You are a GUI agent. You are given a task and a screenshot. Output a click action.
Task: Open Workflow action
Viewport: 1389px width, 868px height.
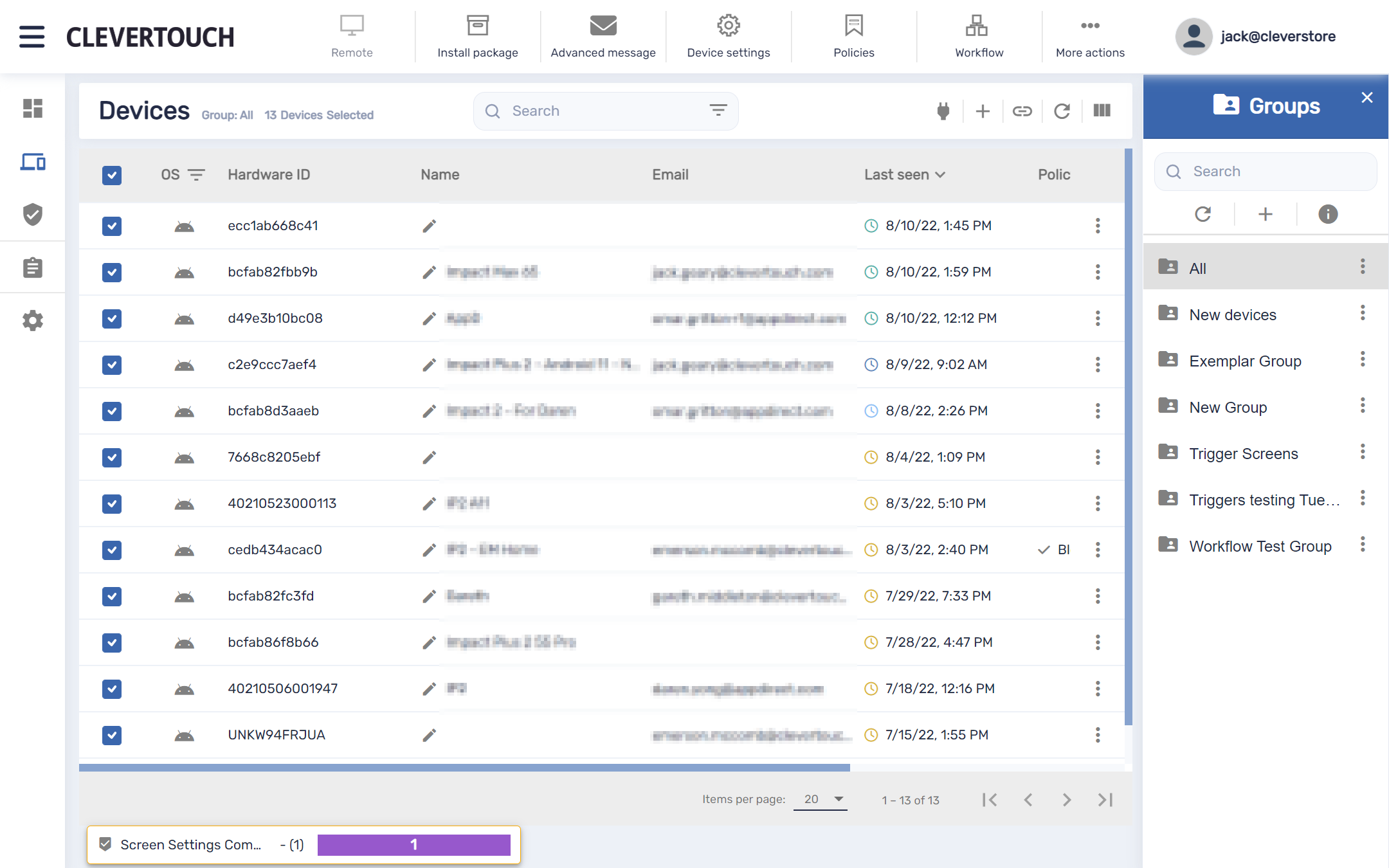979,37
